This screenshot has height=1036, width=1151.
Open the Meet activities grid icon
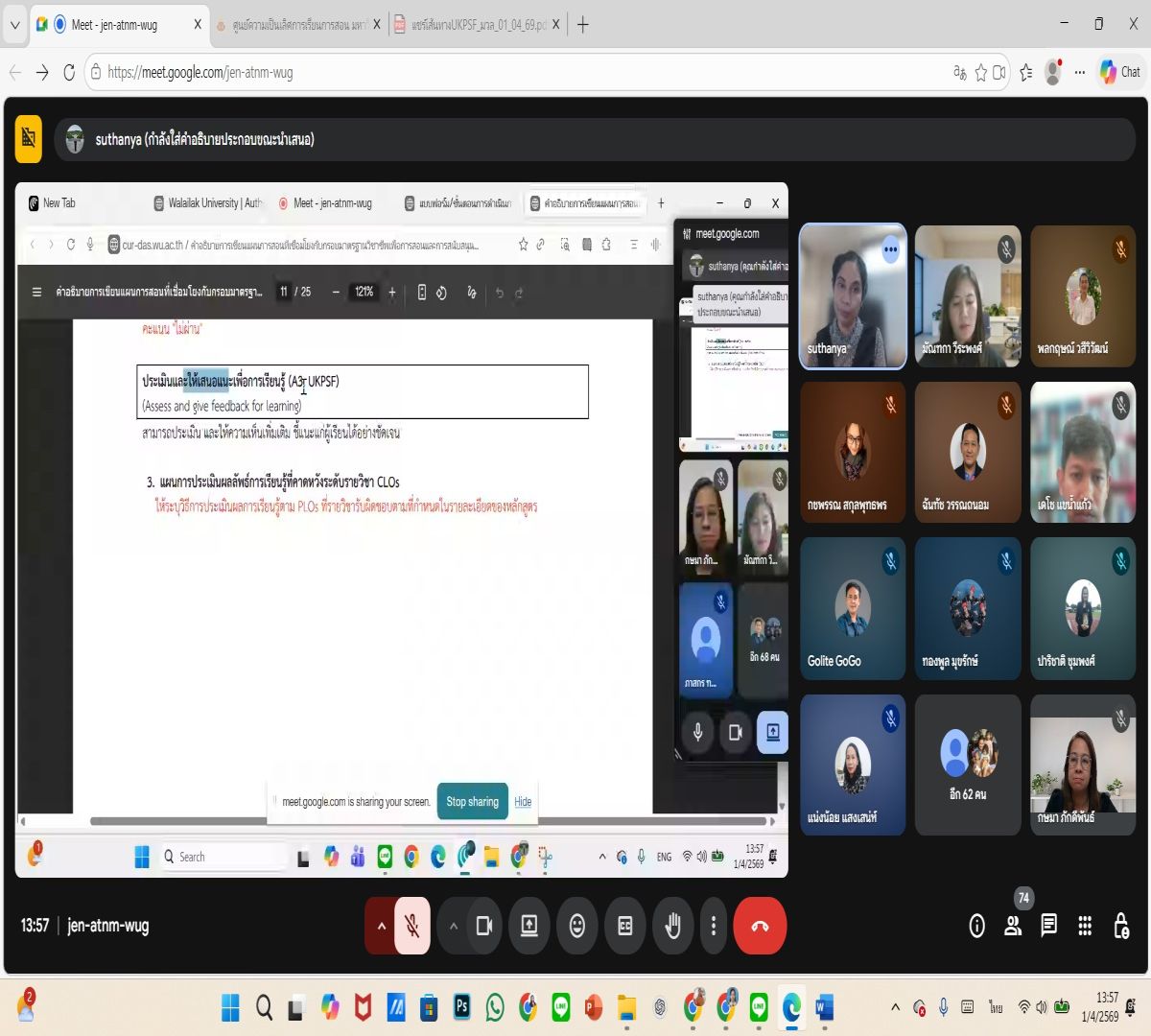(1085, 926)
